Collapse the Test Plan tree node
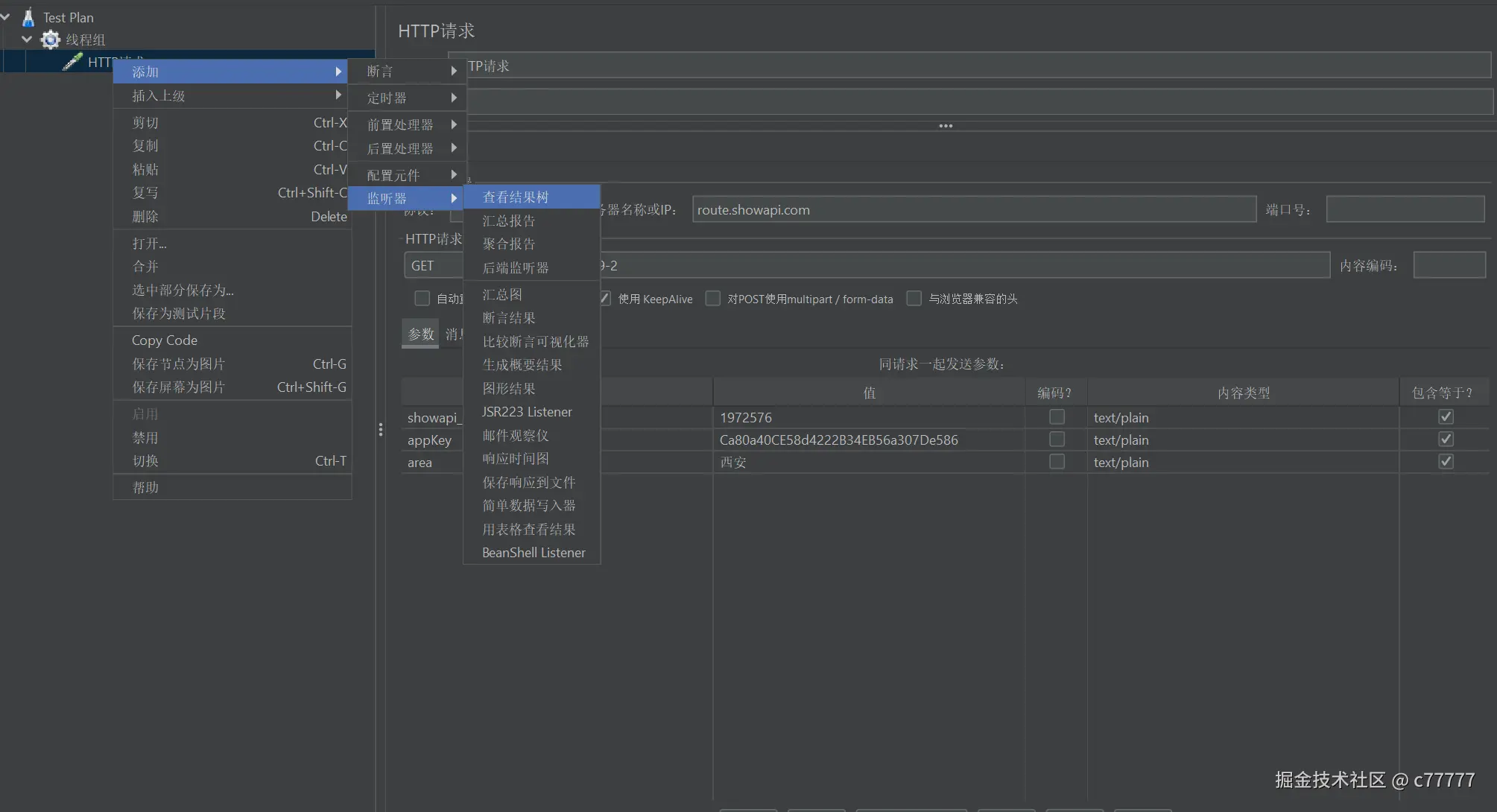Screen dimensions: 1497x812 [6, 16]
